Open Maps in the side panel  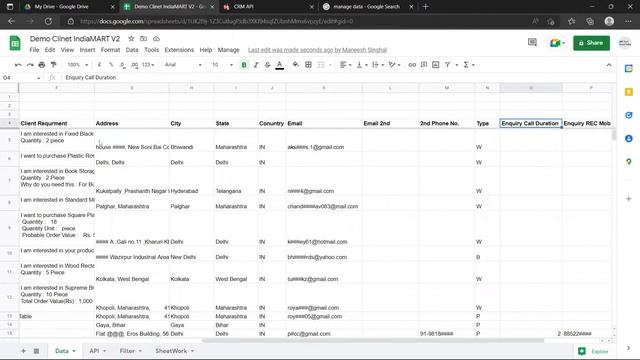(629, 162)
